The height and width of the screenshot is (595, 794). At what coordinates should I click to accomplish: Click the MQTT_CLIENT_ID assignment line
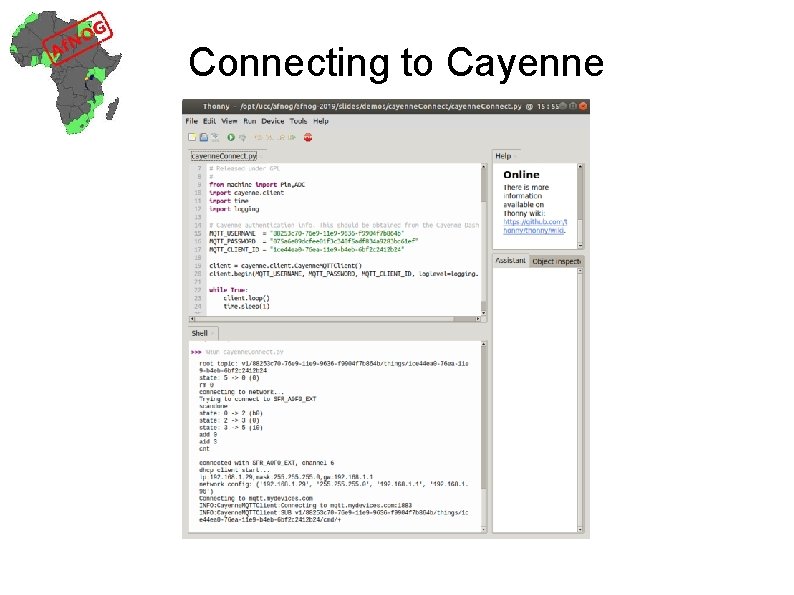(306, 250)
